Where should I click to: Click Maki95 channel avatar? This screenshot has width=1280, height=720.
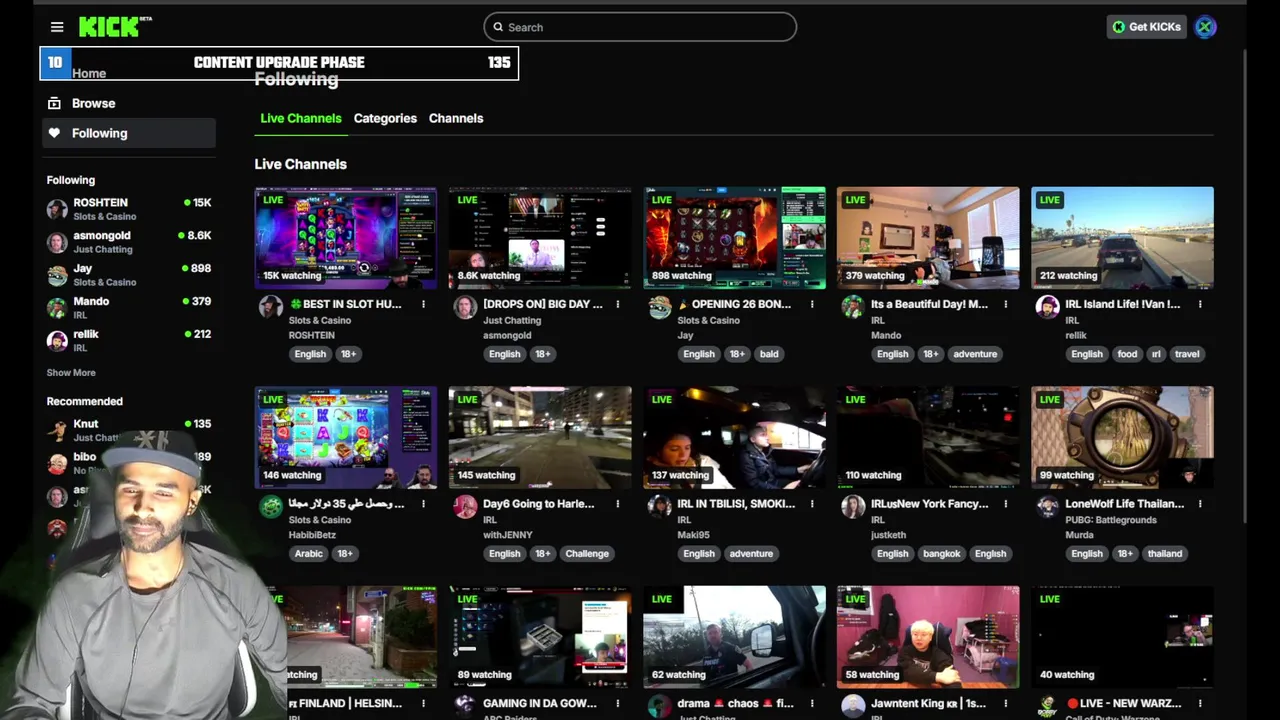point(659,507)
